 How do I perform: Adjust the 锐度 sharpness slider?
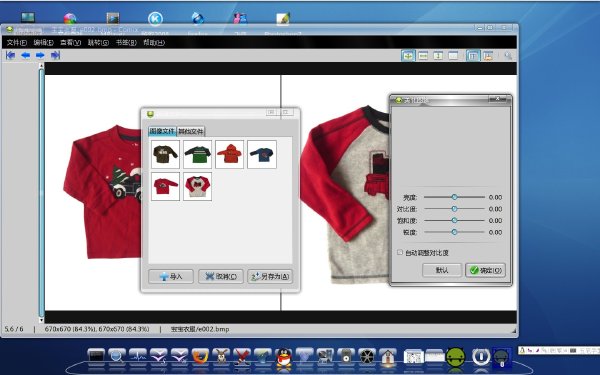454,232
